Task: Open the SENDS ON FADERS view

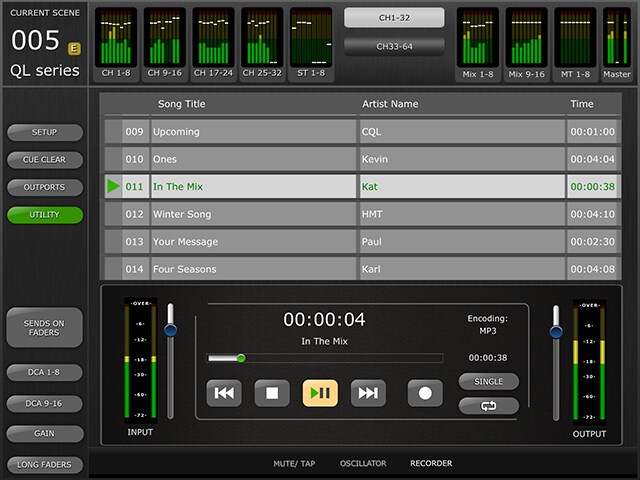Action: pos(44,327)
